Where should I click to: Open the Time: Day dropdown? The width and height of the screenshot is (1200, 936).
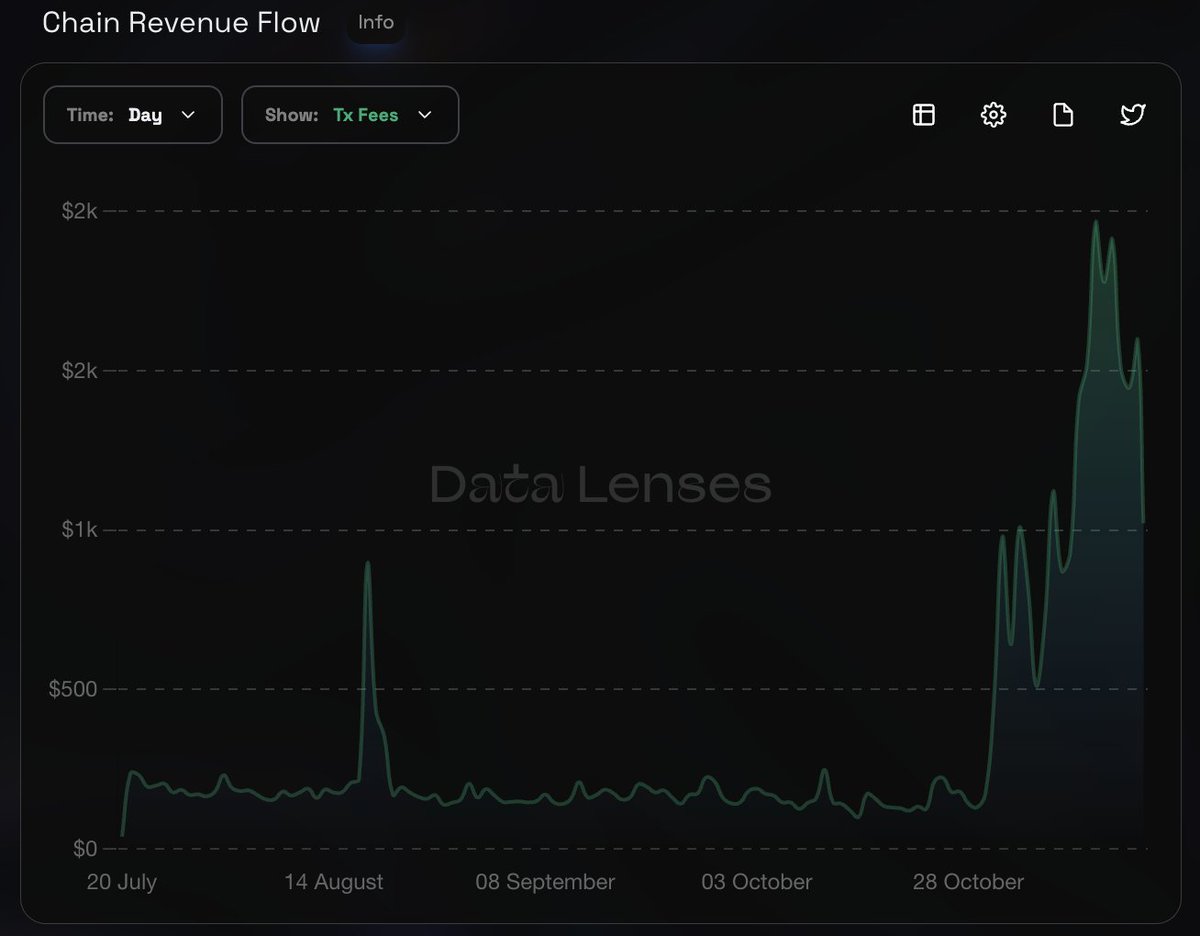pyautogui.click(x=133, y=115)
